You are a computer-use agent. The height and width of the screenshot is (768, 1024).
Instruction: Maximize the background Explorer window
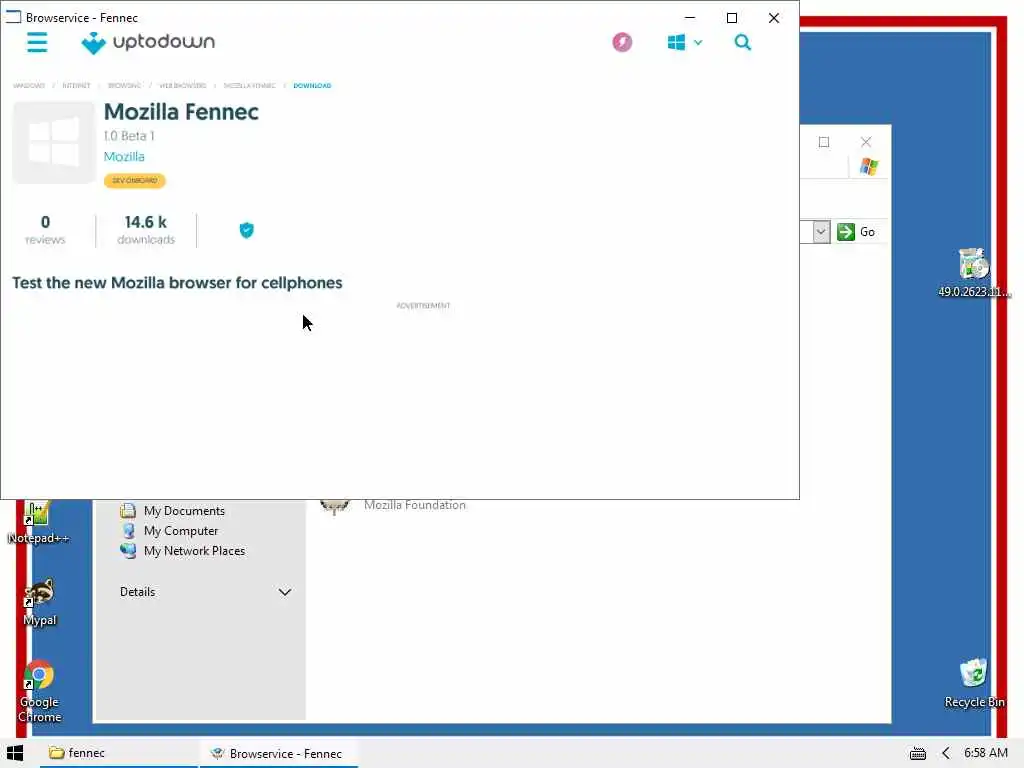point(824,142)
